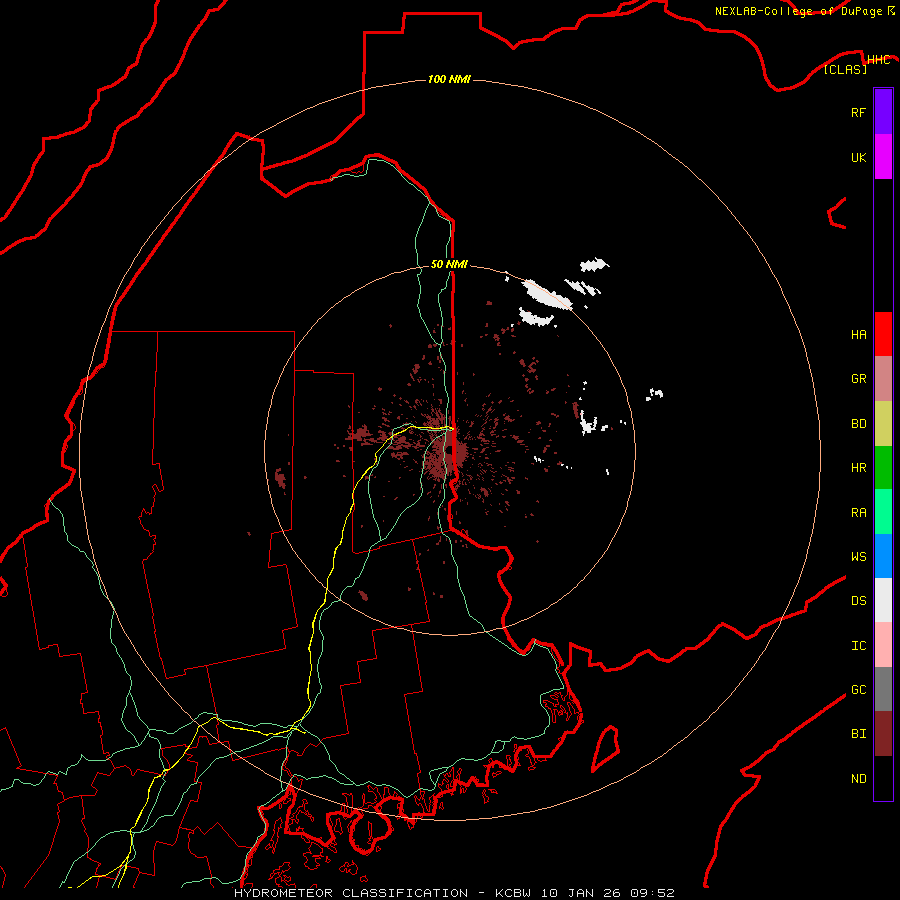The width and height of the screenshot is (900, 900).
Task: Click the HA red legend swatch
Action: 883,334
